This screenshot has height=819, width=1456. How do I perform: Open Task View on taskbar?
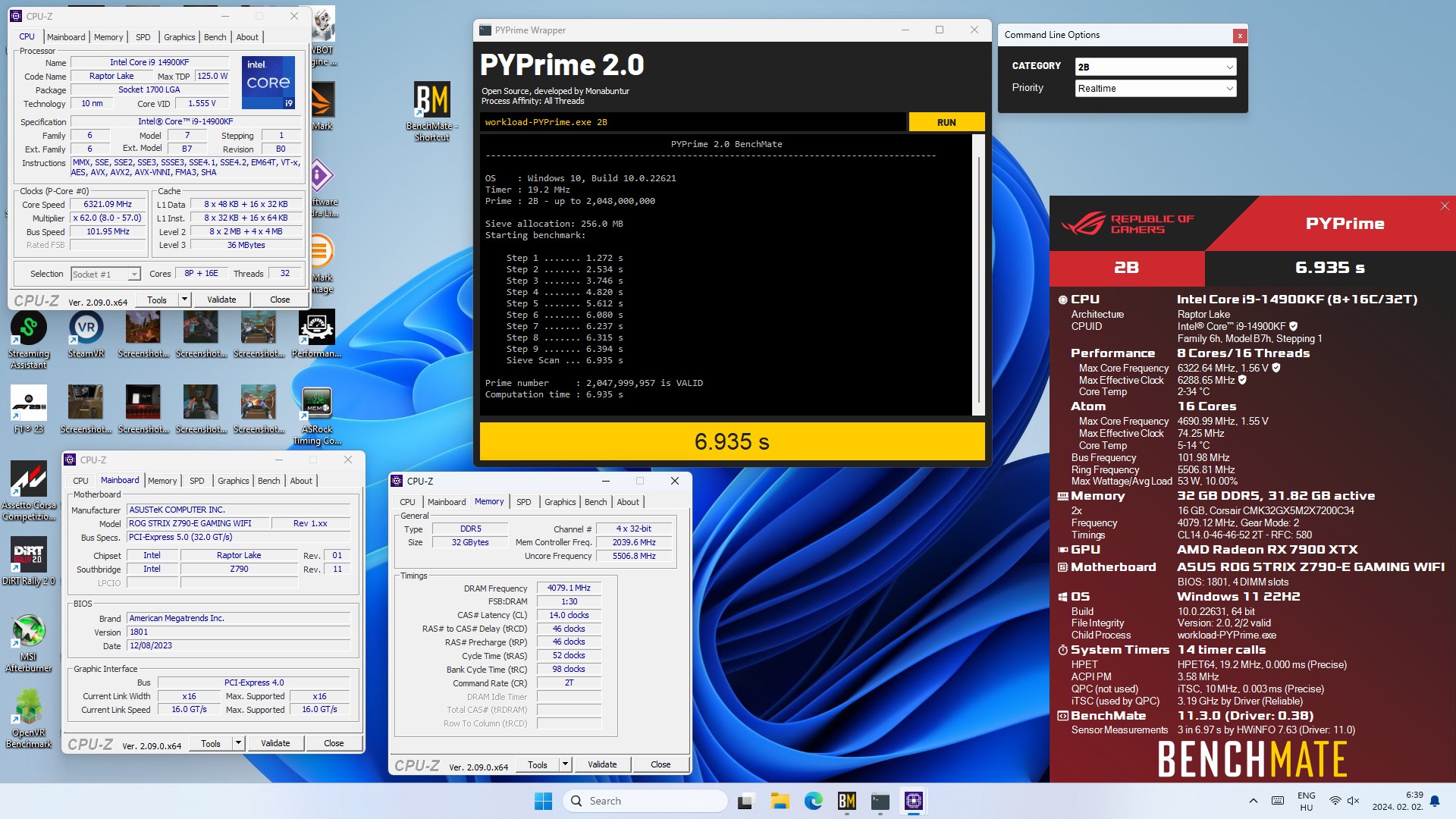coord(747,801)
